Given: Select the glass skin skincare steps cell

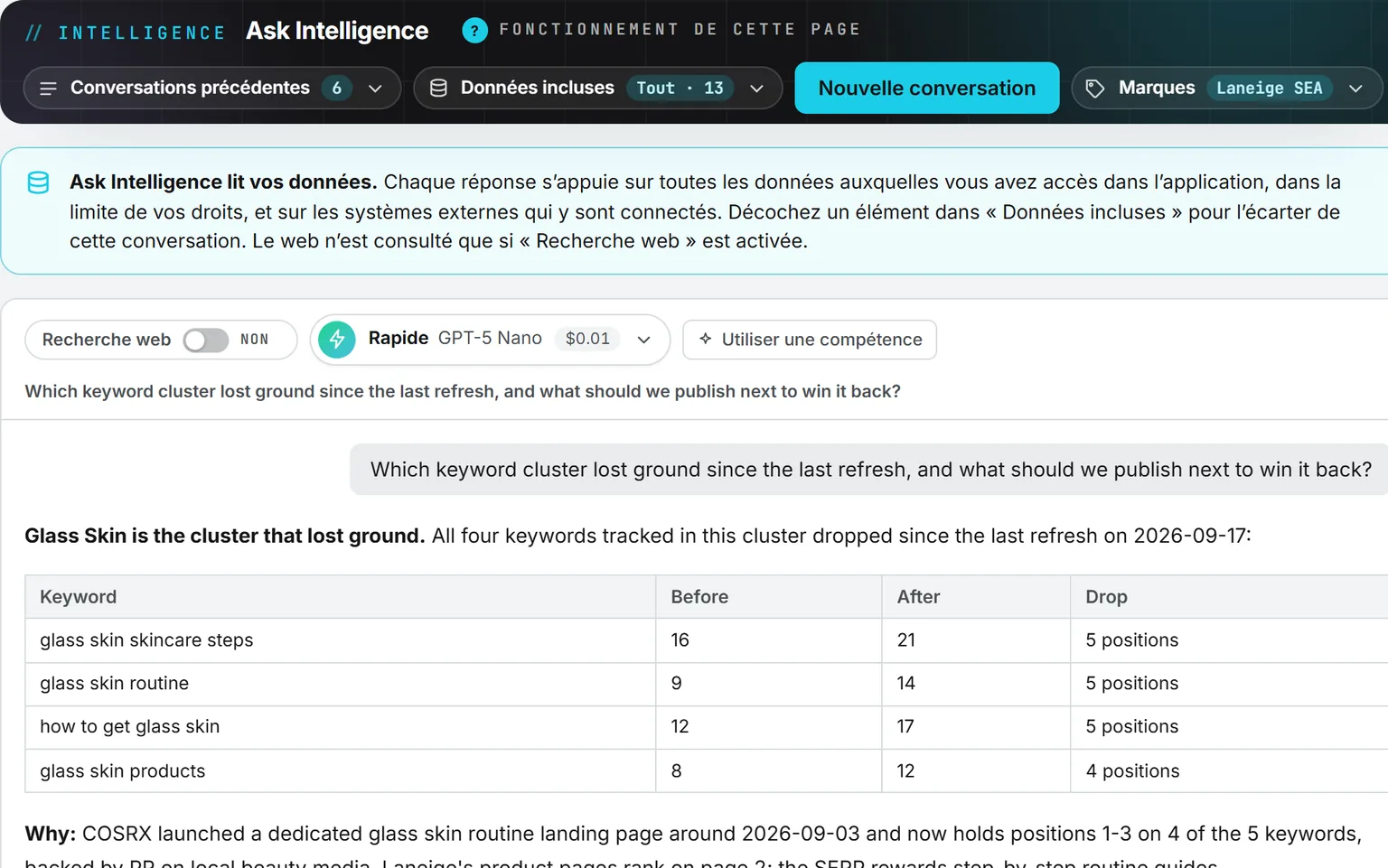Looking at the screenshot, I should tap(340, 640).
